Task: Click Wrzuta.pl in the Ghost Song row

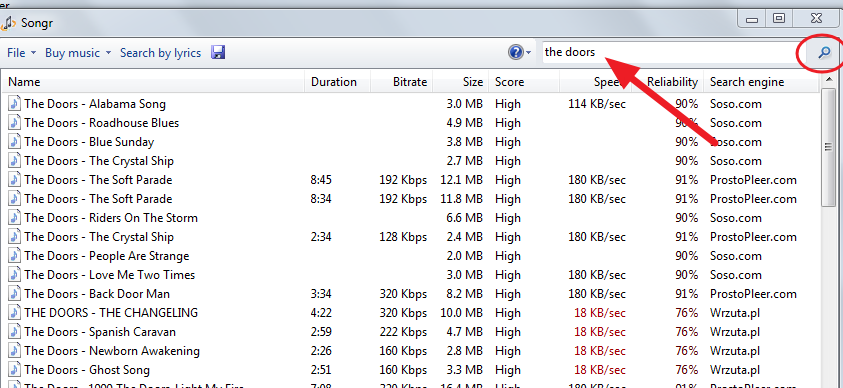Action: (x=734, y=370)
